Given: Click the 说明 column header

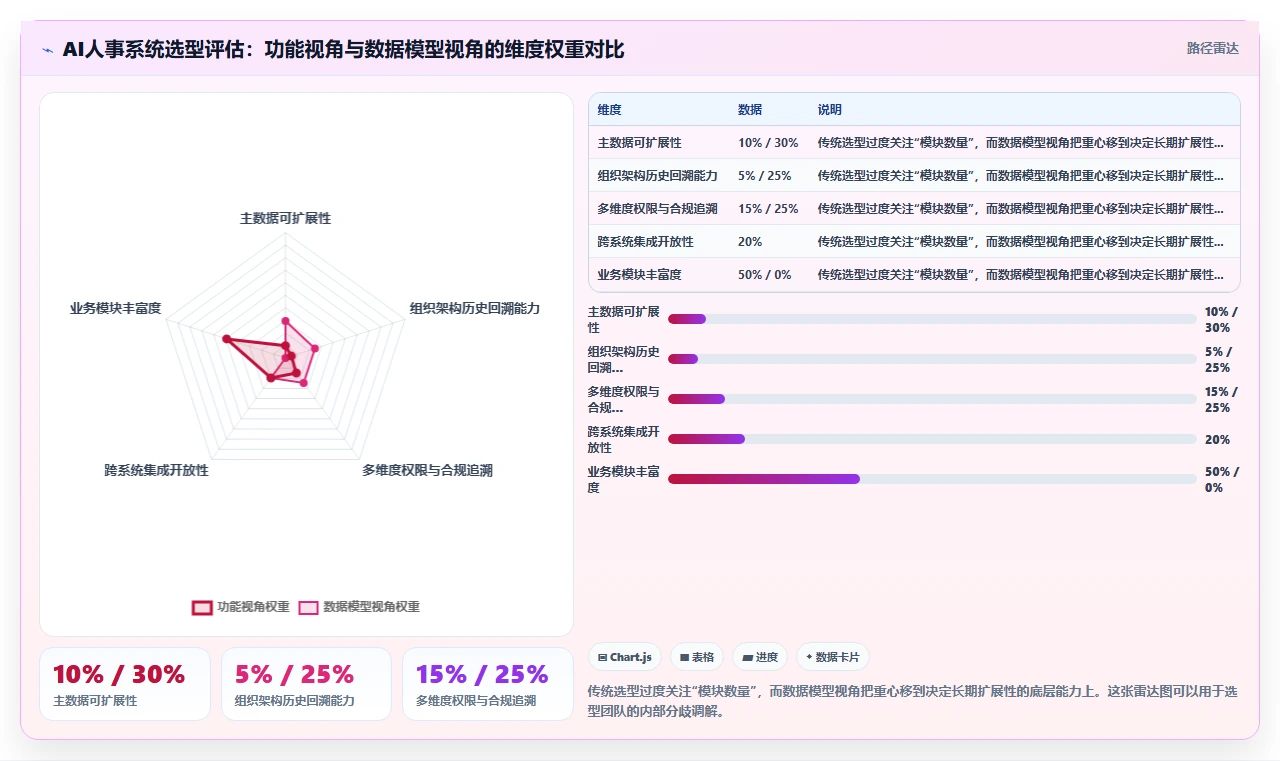Looking at the screenshot, I should click(830, 110).
